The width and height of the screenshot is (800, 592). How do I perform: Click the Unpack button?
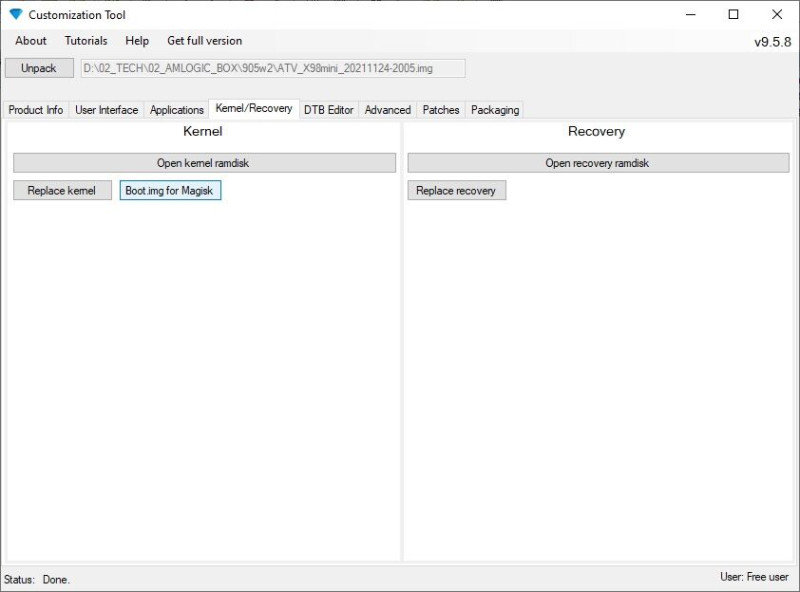pos(39,68)
